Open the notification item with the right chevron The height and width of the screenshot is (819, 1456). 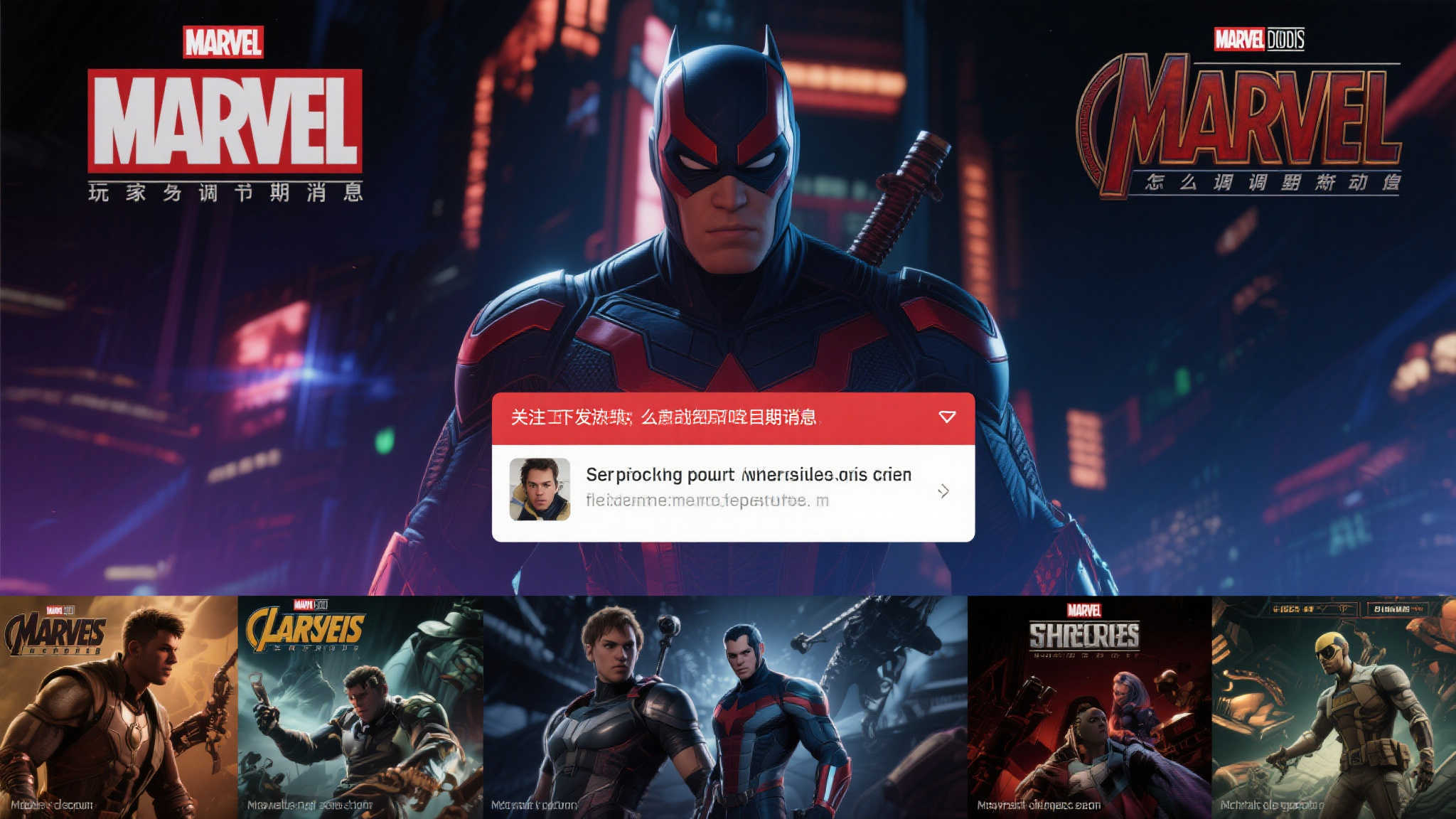tap(943, 491)
